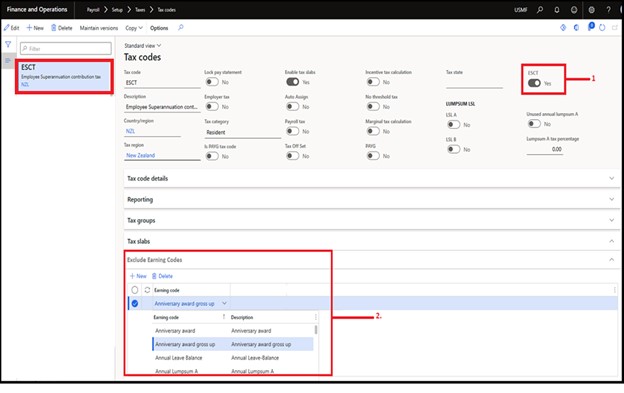Add a new excluded earning code
The image size is (624, 393).
pyautogui.click(x=138, y=276)
